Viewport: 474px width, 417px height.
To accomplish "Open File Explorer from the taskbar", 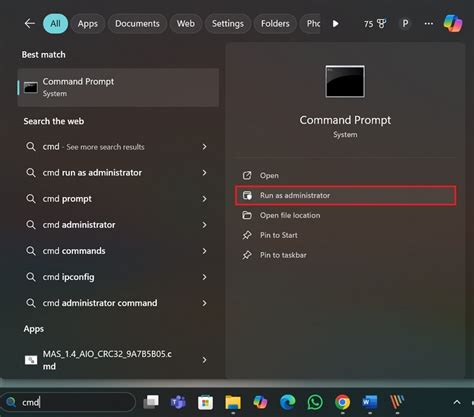I will [233, 402].
